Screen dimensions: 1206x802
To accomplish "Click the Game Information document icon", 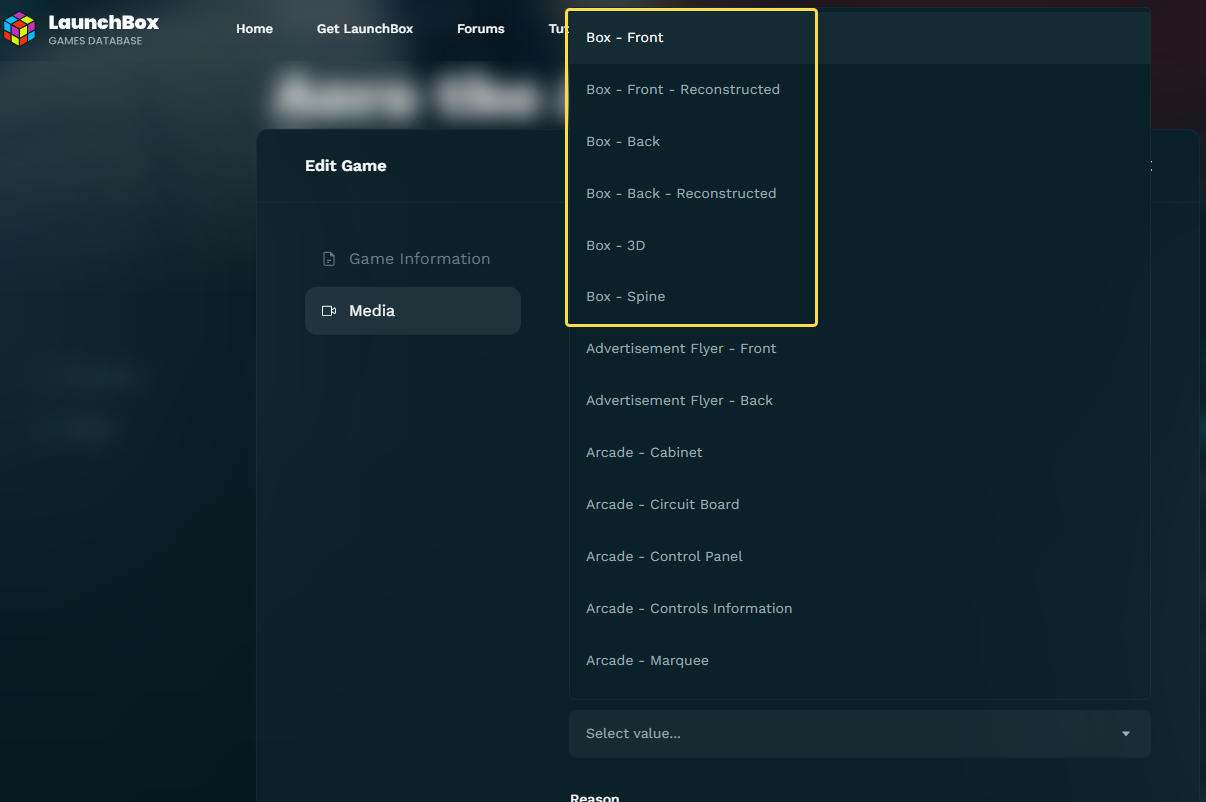I will coord(328,259).
